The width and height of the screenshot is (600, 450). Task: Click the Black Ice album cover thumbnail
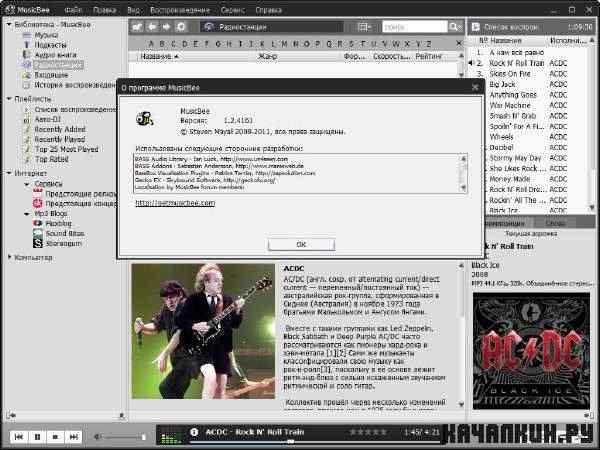531,351
